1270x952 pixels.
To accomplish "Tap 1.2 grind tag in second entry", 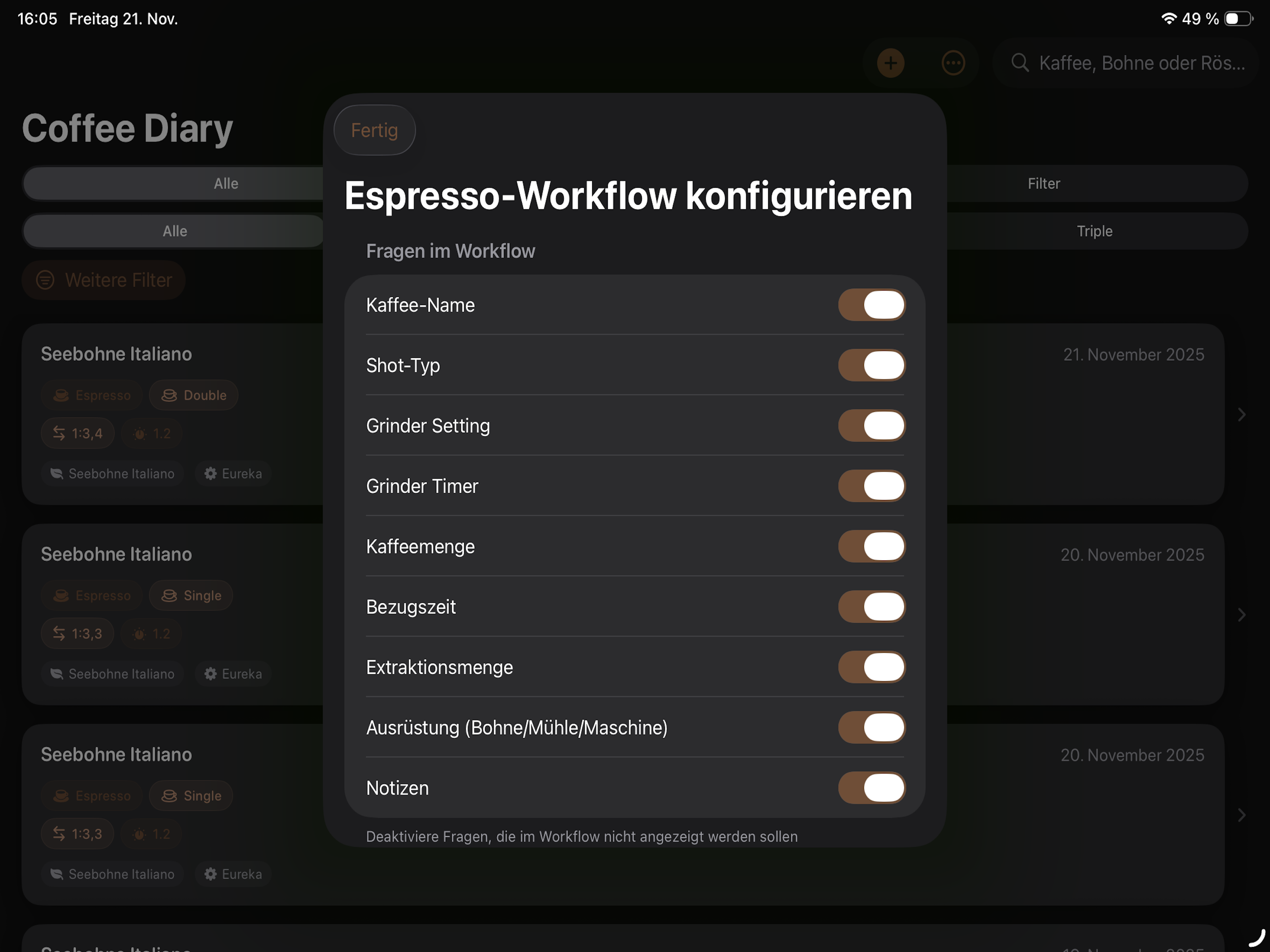I will click(x=151, y=634).
